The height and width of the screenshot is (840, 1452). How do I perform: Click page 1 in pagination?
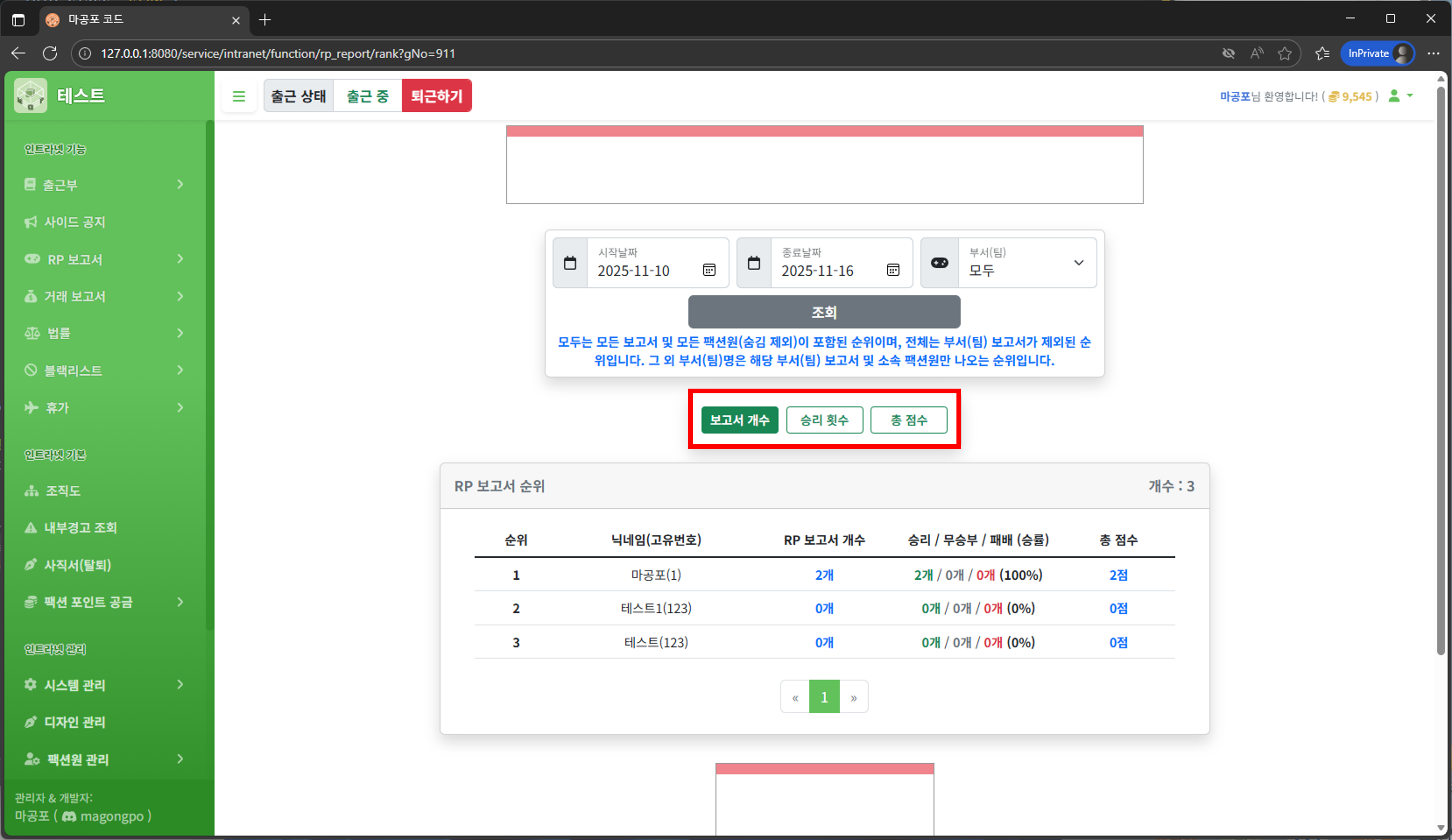824,697
